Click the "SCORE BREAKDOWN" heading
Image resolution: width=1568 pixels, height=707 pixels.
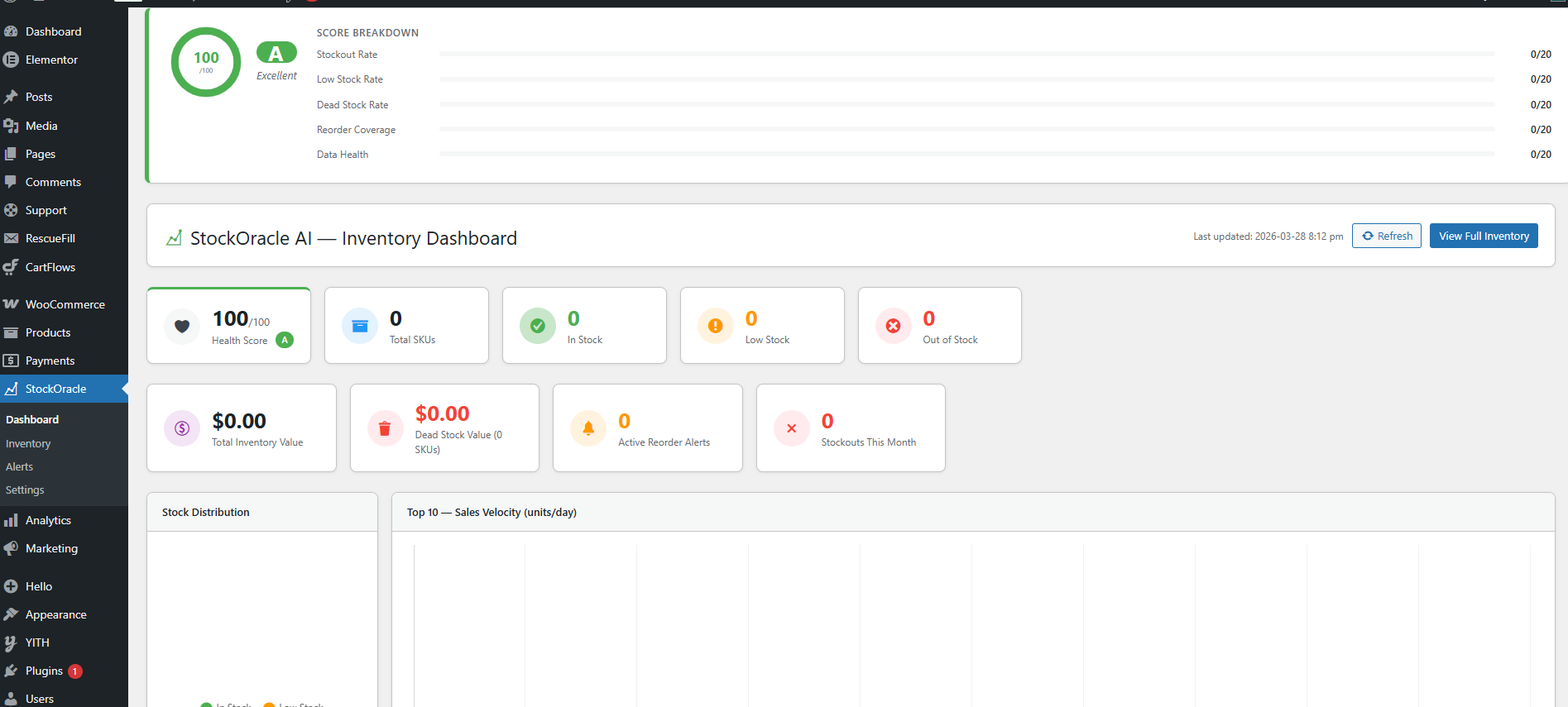[367, 33]
